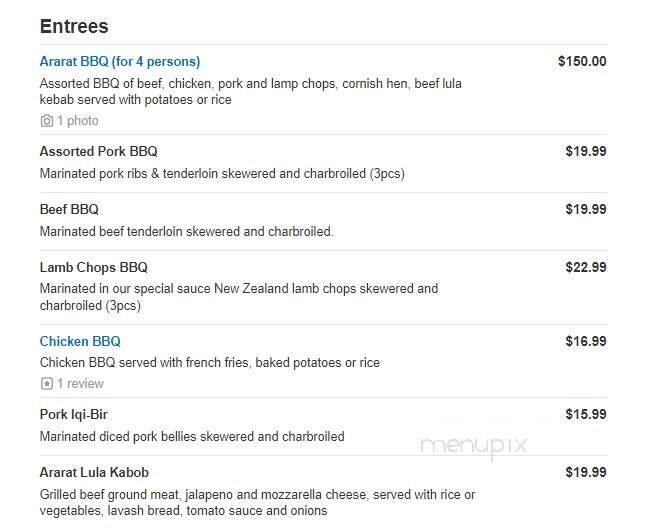This screenshot has height=528, width=653.
Task: Click the Lamb Chops BBQ item title
Action: [x=93, y=267]
